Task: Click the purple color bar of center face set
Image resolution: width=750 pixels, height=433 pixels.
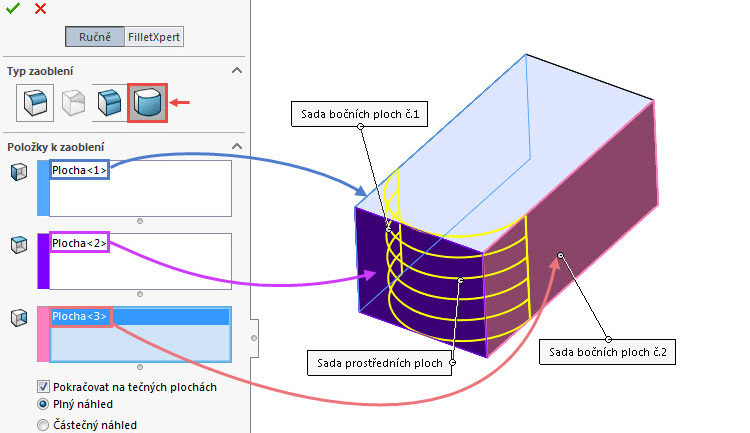Action: (44, 261)
